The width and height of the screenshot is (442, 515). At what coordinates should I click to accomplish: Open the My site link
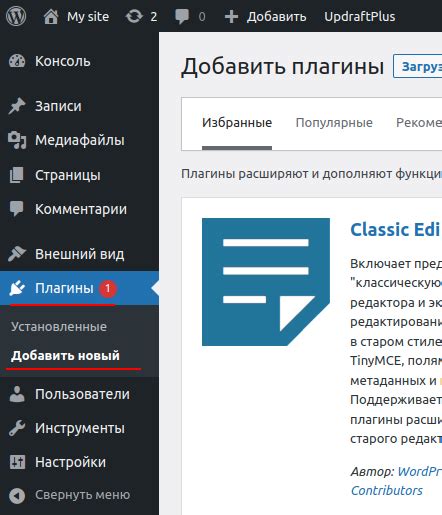(88, 16)
